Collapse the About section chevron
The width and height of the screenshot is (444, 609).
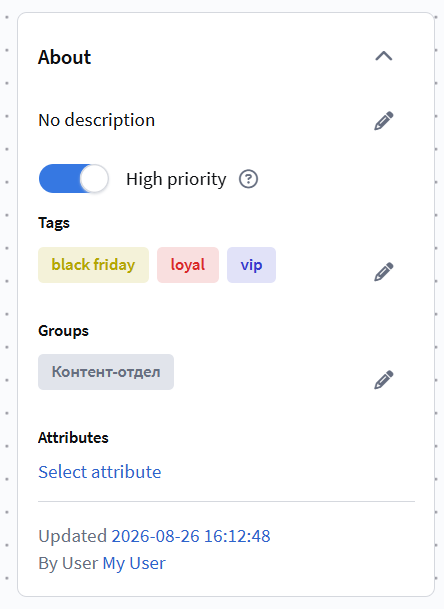click(x=384, y=56)
